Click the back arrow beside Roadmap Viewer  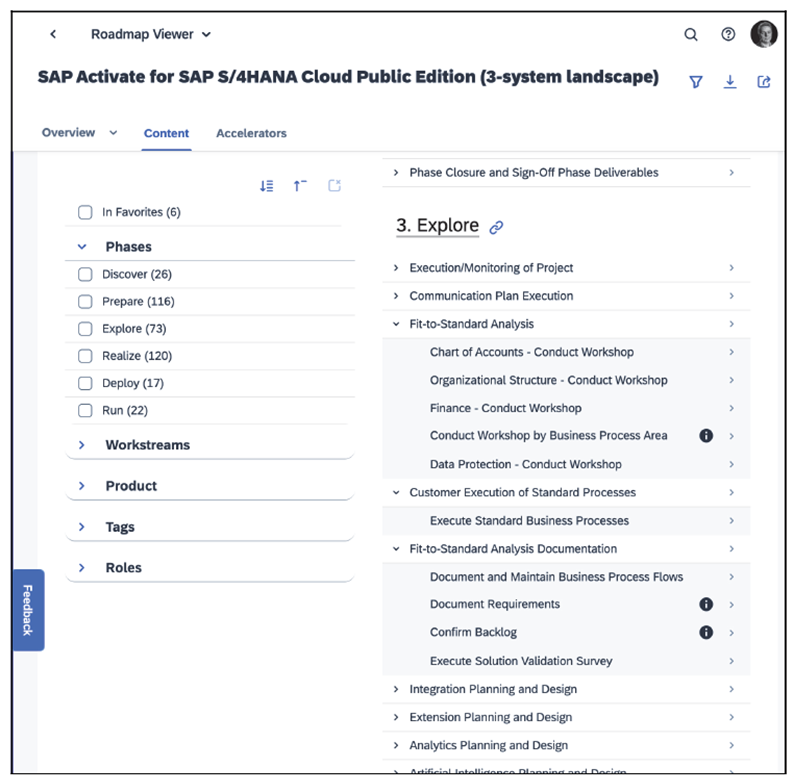53,34
